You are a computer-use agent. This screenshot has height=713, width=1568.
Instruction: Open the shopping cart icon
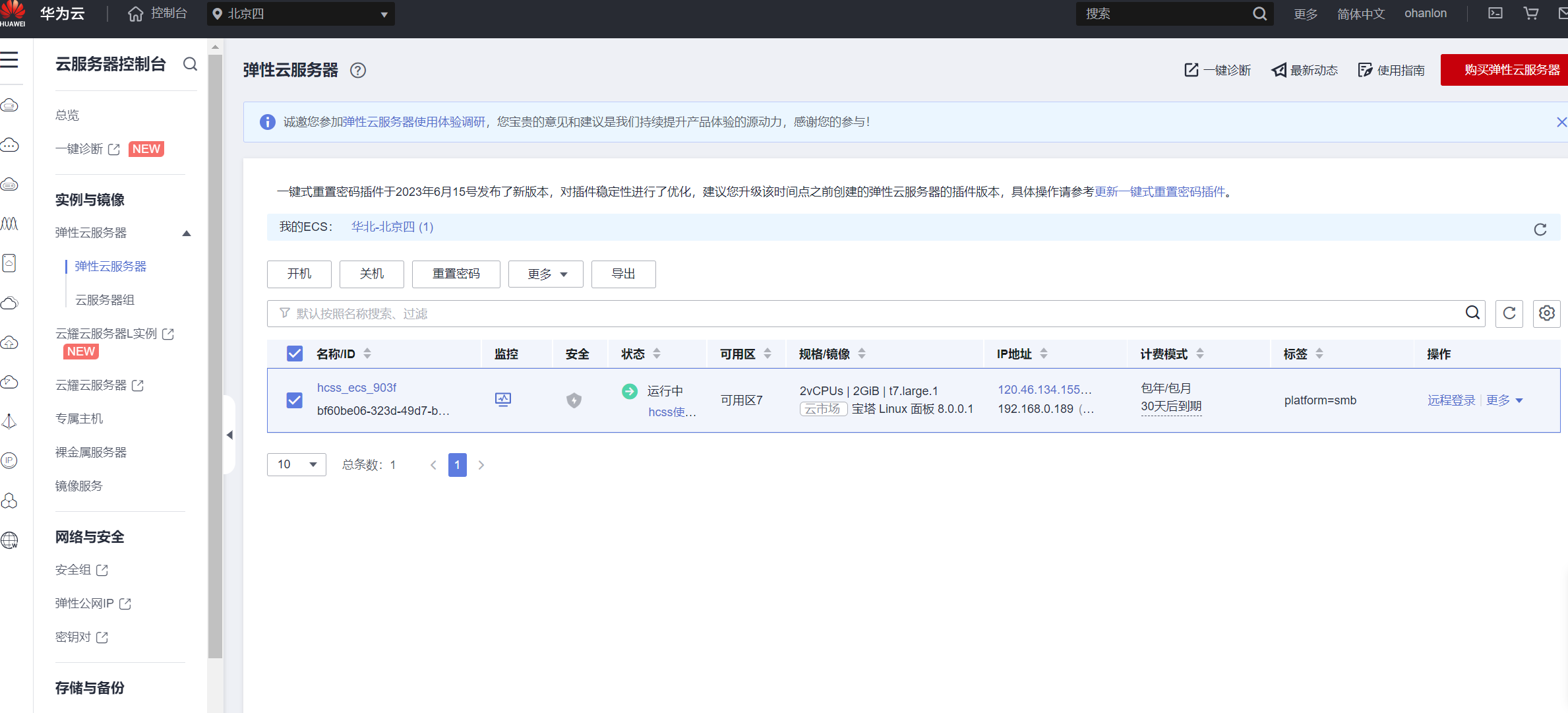pos(1531,13)
